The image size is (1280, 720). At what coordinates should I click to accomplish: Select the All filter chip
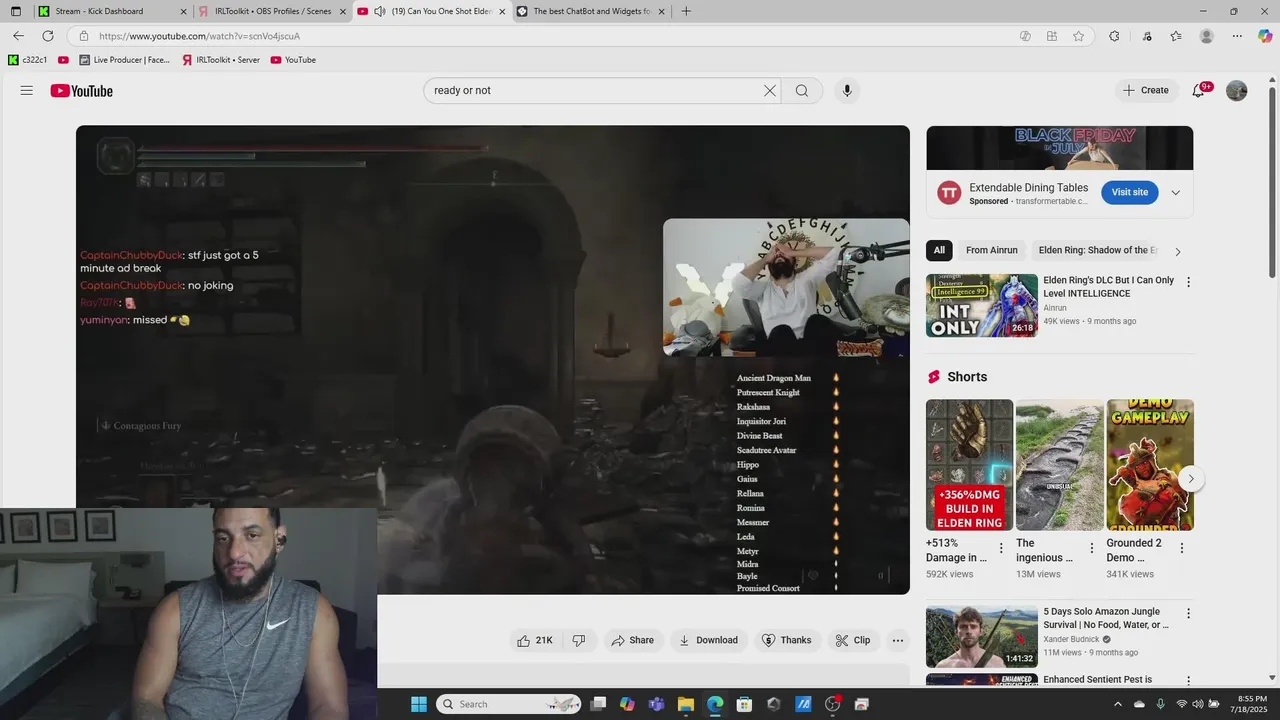pos(939,250)
